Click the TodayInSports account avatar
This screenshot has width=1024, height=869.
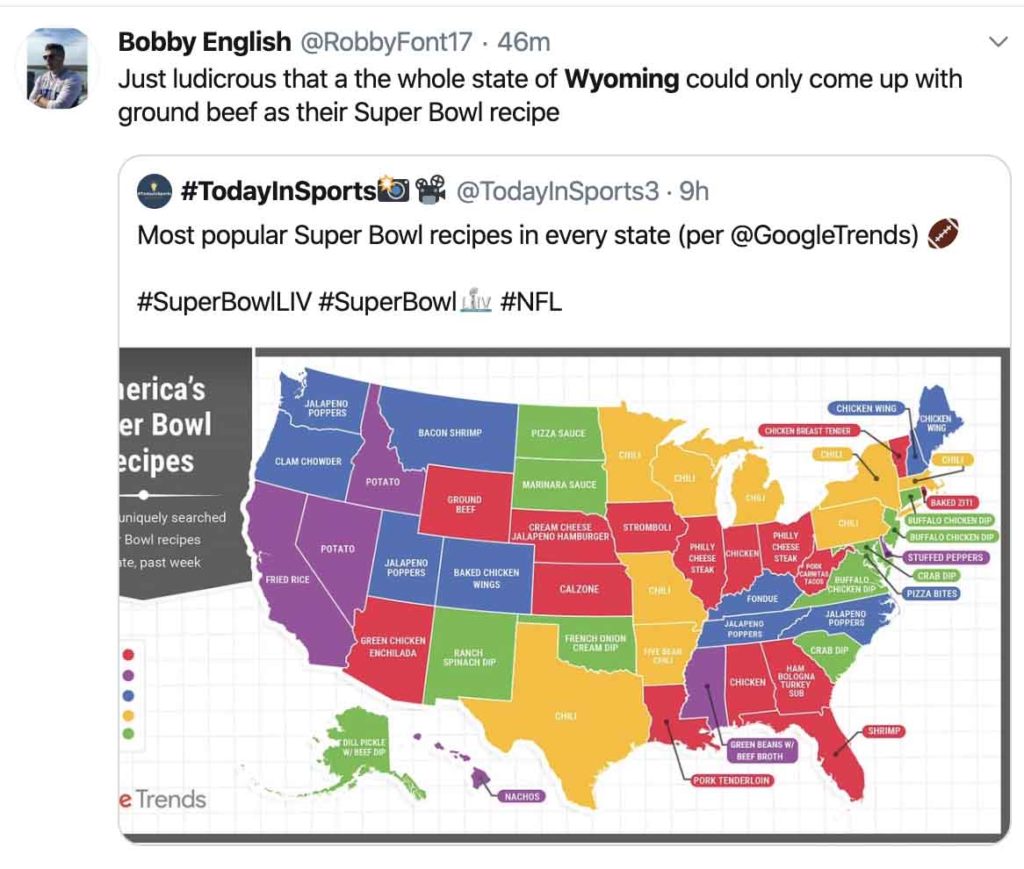pos(155,191)
